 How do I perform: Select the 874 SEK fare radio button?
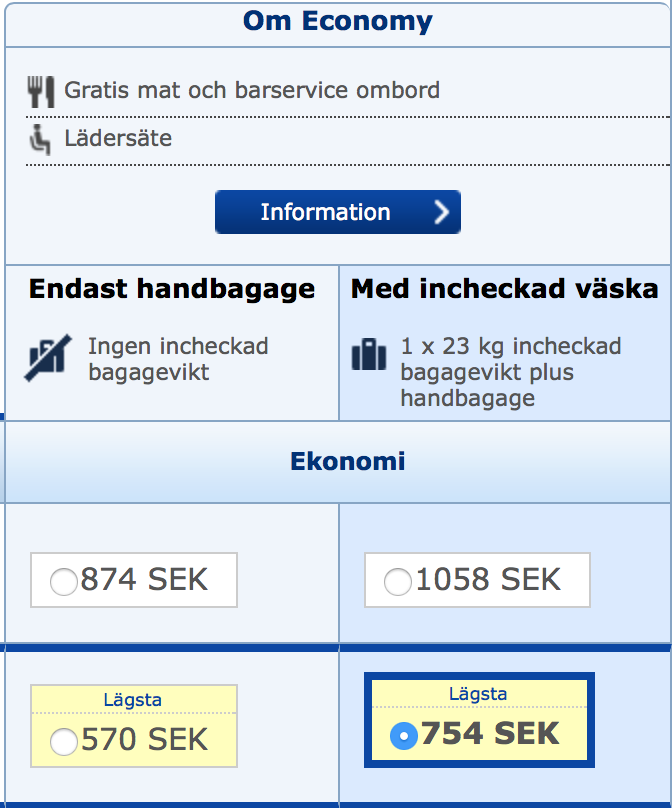coord(64,581)
